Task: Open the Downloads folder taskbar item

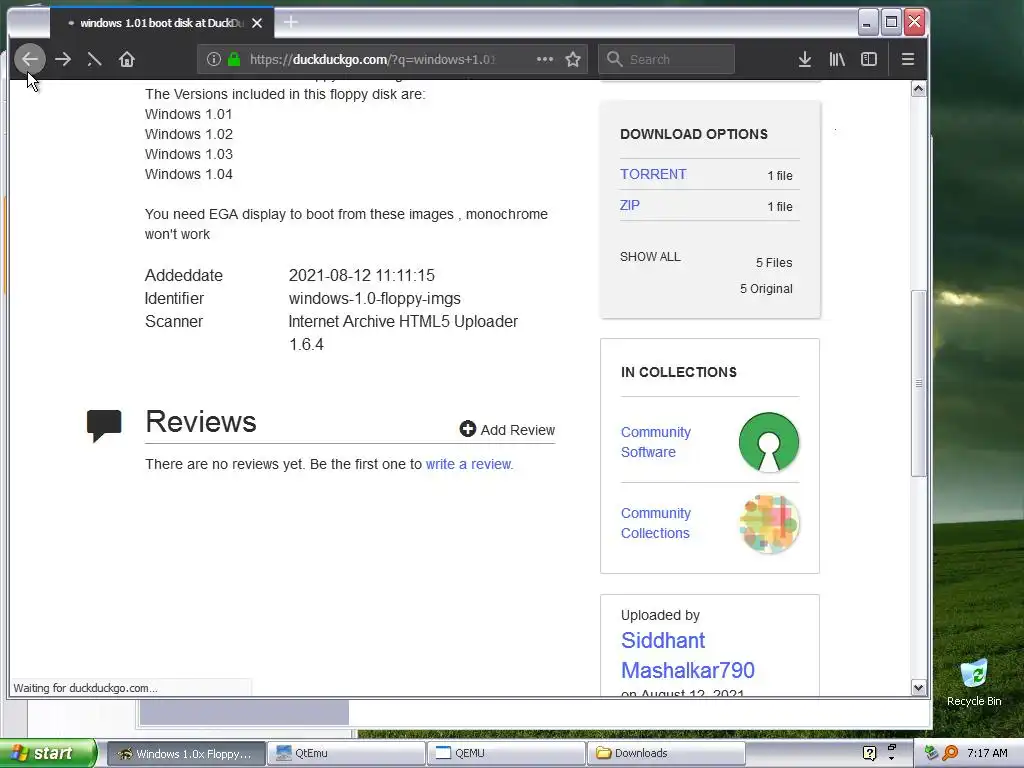Action: pos(666,753)
